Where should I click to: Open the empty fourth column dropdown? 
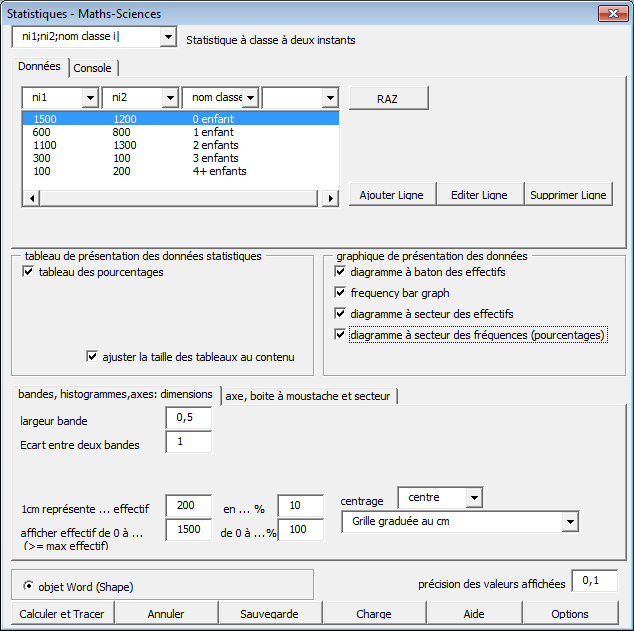[330, 98]
